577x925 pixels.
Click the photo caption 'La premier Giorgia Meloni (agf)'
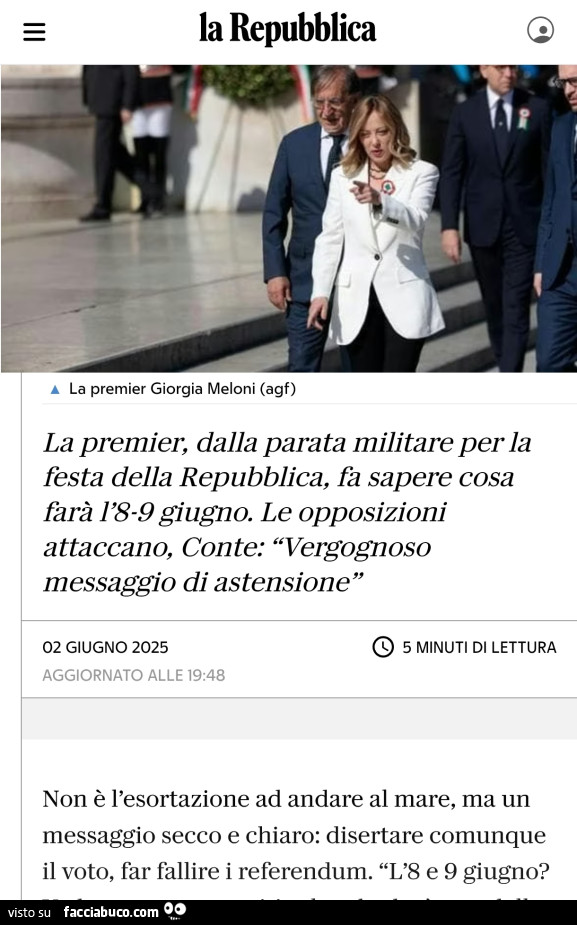click(182, 389)
